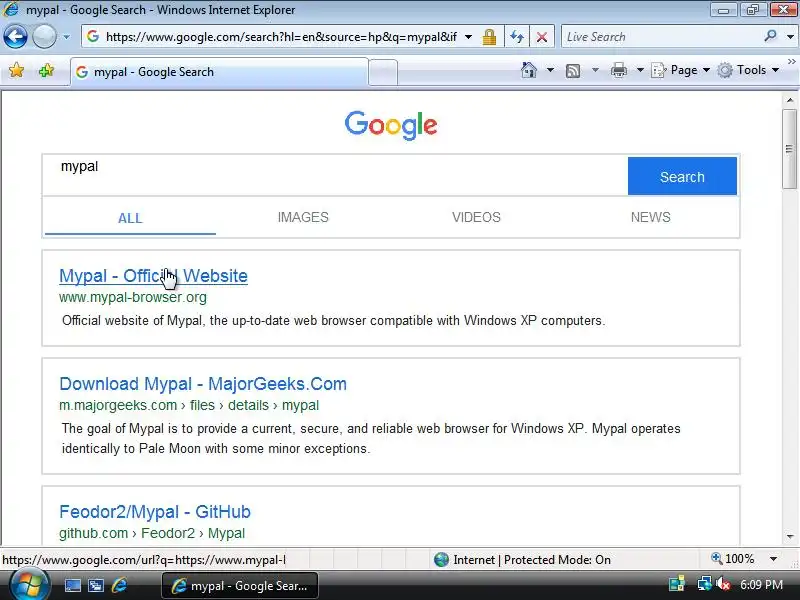800x600 pixels.
Task: Show more toolbar commands chevron
Action: 791,61
